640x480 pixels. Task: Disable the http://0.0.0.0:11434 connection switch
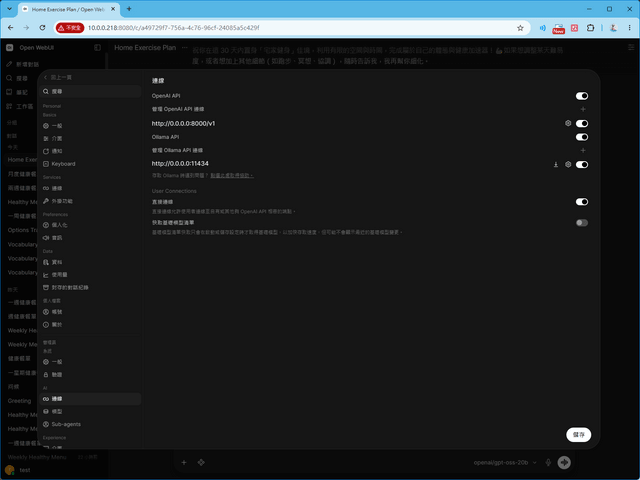coord(582,164)
